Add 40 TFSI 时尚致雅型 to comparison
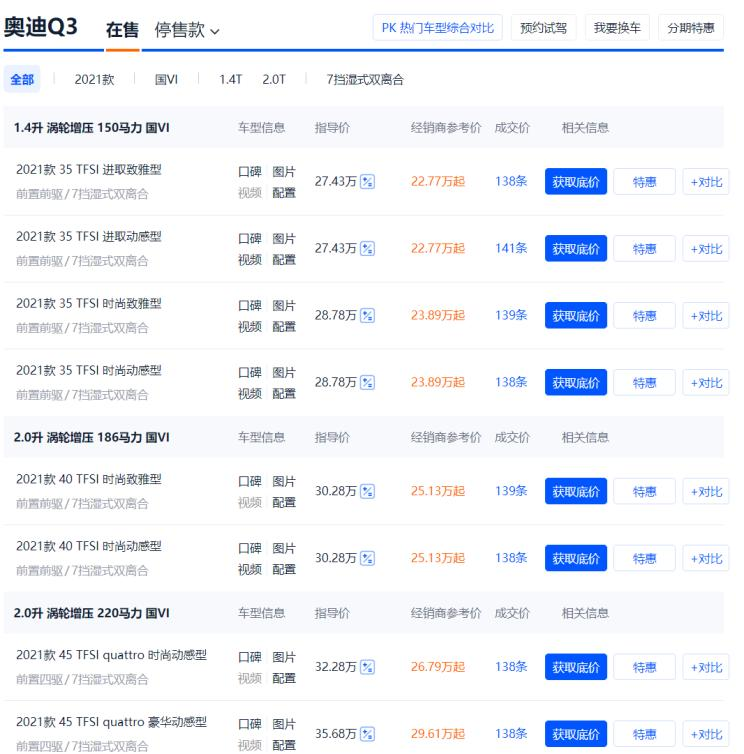The width and height of the screenshot is (744, 754). (706, 491)
